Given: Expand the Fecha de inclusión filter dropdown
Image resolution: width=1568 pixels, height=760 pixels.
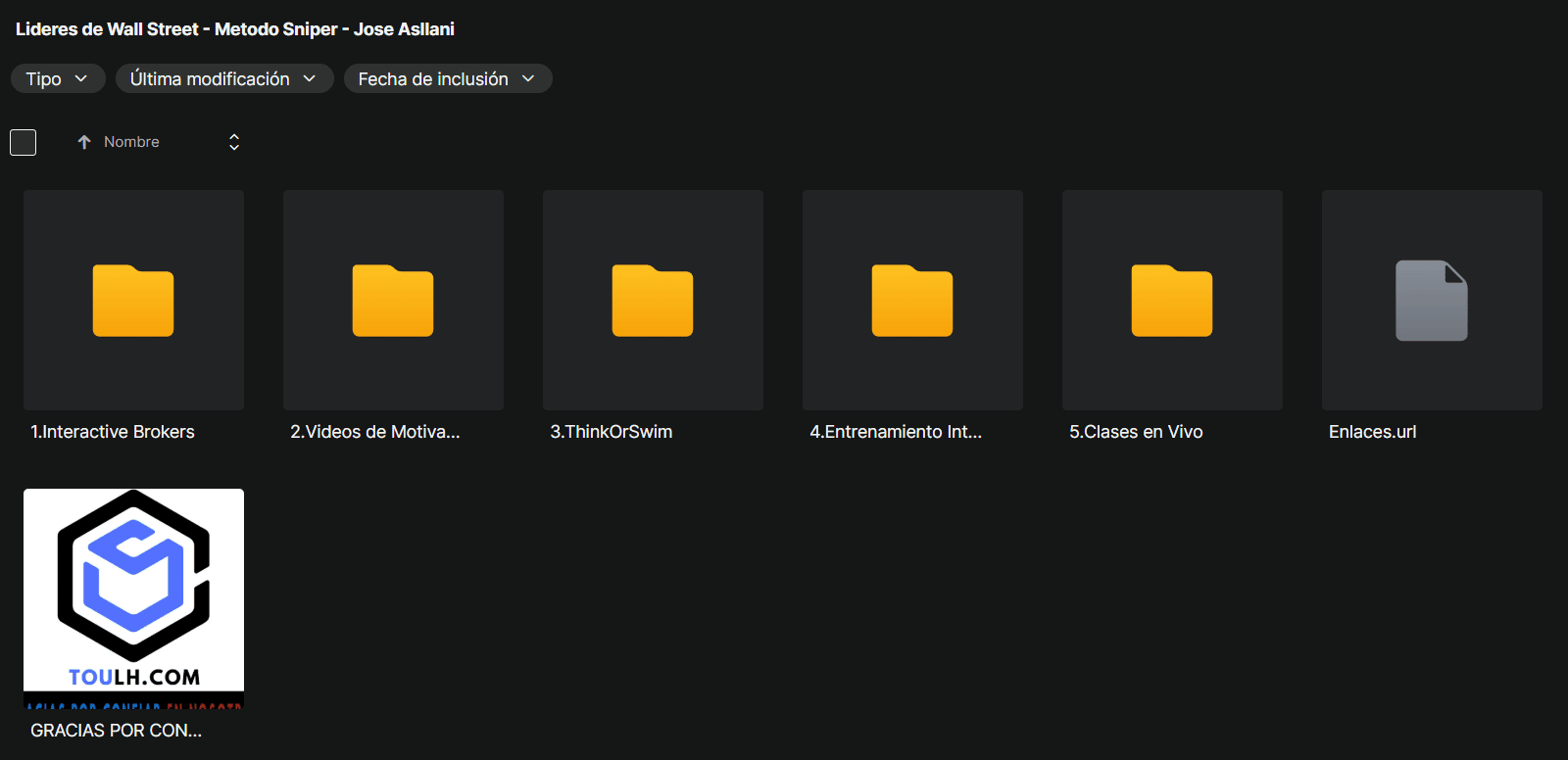Looking at the screenshot, I should coord(447,78).
